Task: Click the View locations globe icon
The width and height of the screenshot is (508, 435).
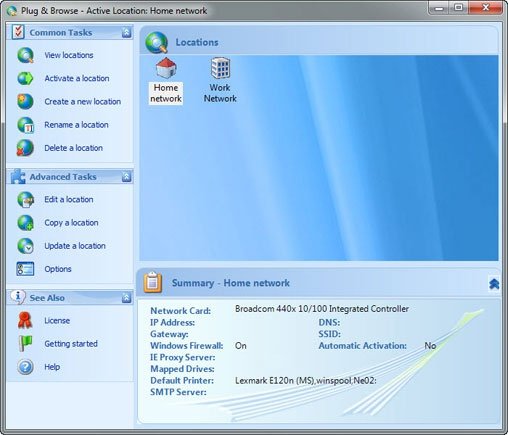Action: coord(25,55)
